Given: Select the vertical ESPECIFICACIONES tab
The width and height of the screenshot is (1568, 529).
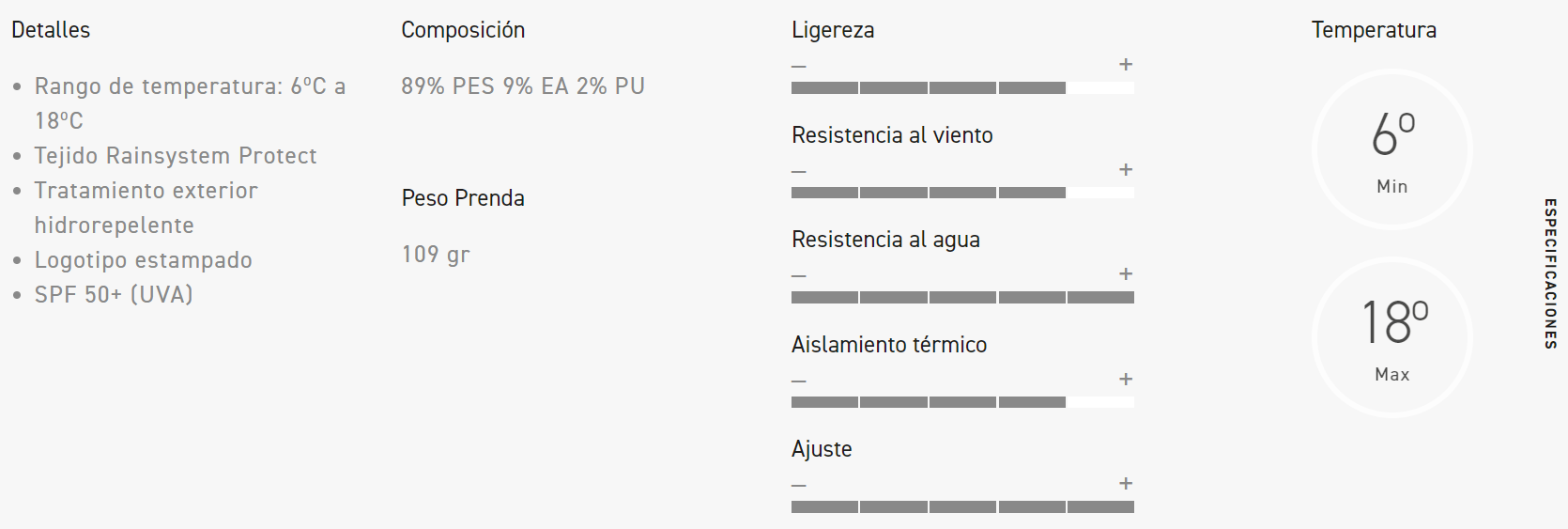Looking at the screenshot, I should (x=1550, y=273).
